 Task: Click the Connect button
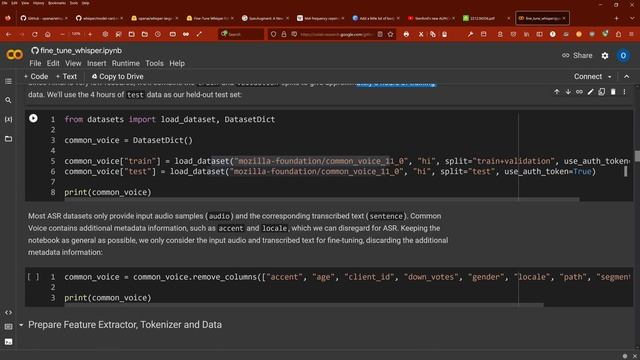pyautogui.click(x=588, y=77)
